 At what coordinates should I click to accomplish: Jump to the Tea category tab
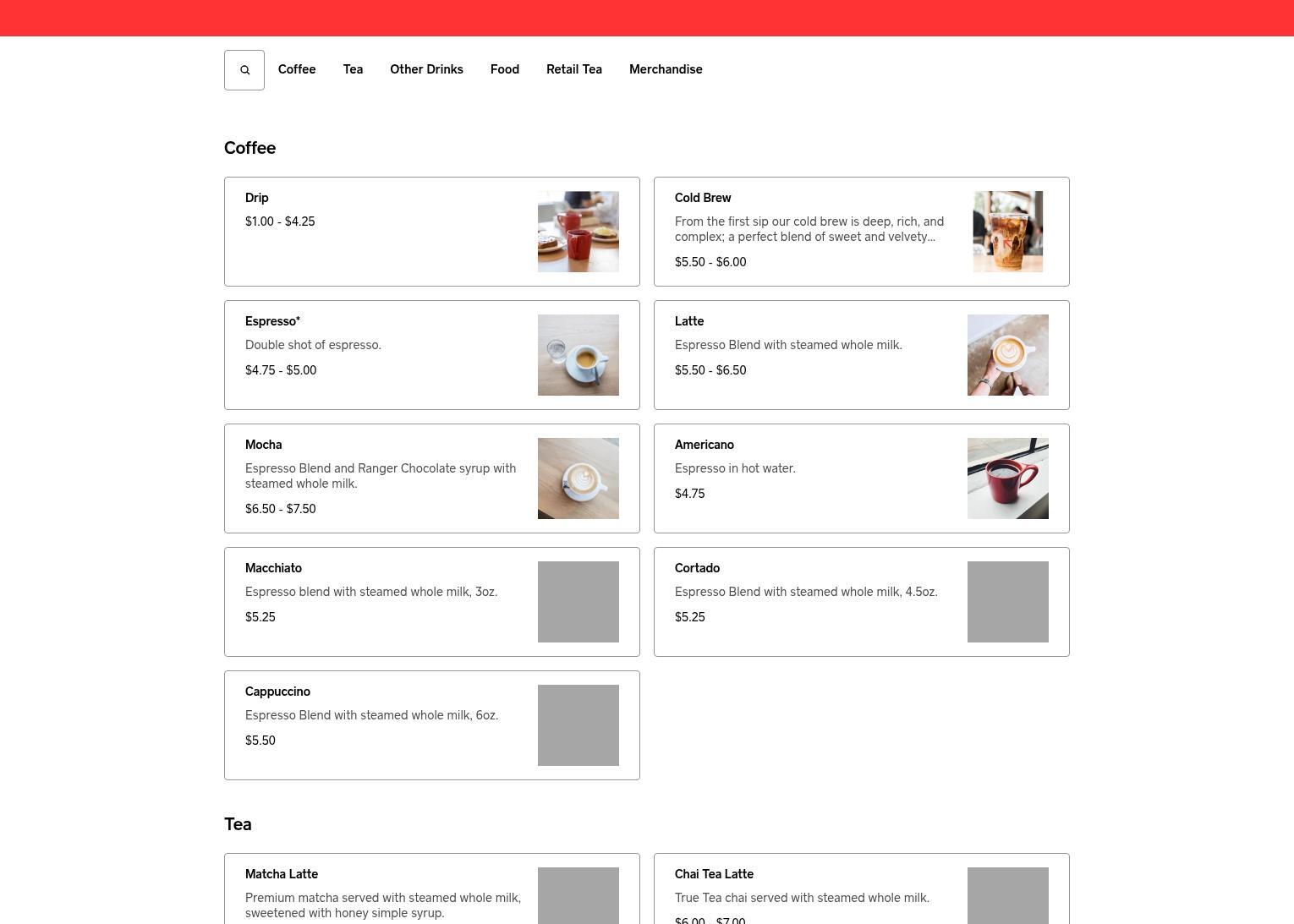[x=353, y=69]
